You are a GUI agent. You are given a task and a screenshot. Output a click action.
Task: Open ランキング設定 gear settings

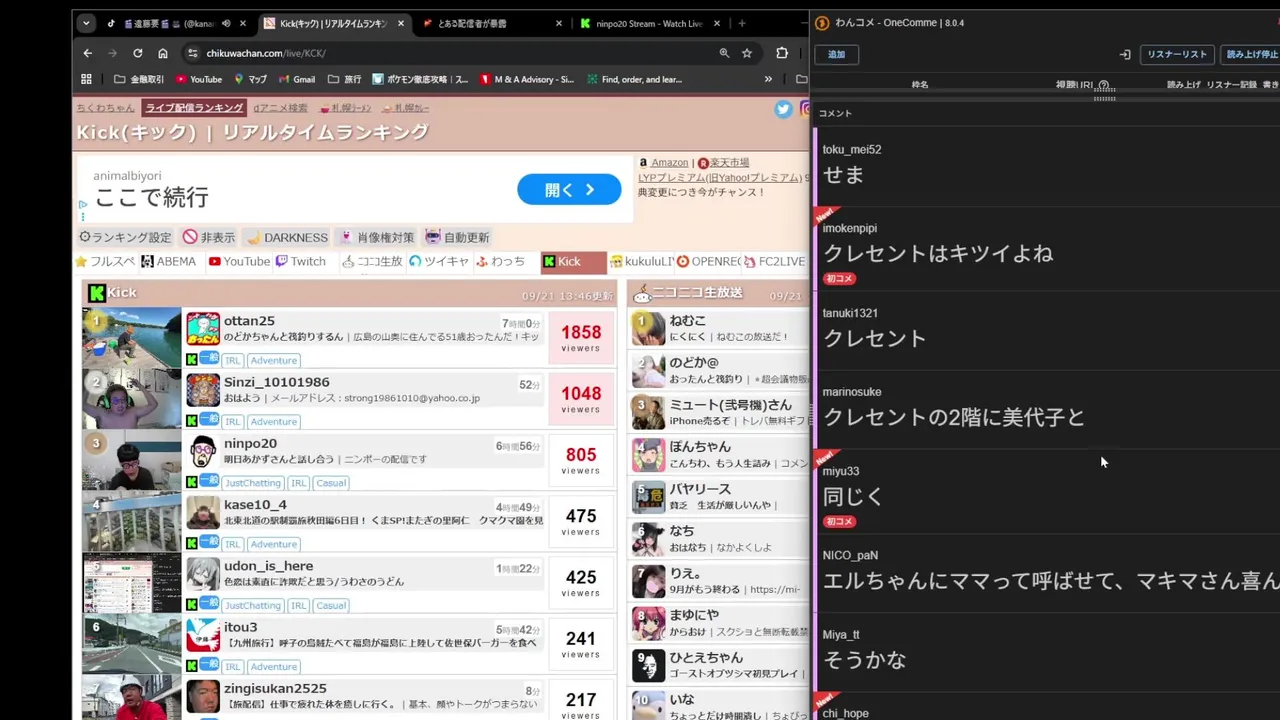point(125,237)
